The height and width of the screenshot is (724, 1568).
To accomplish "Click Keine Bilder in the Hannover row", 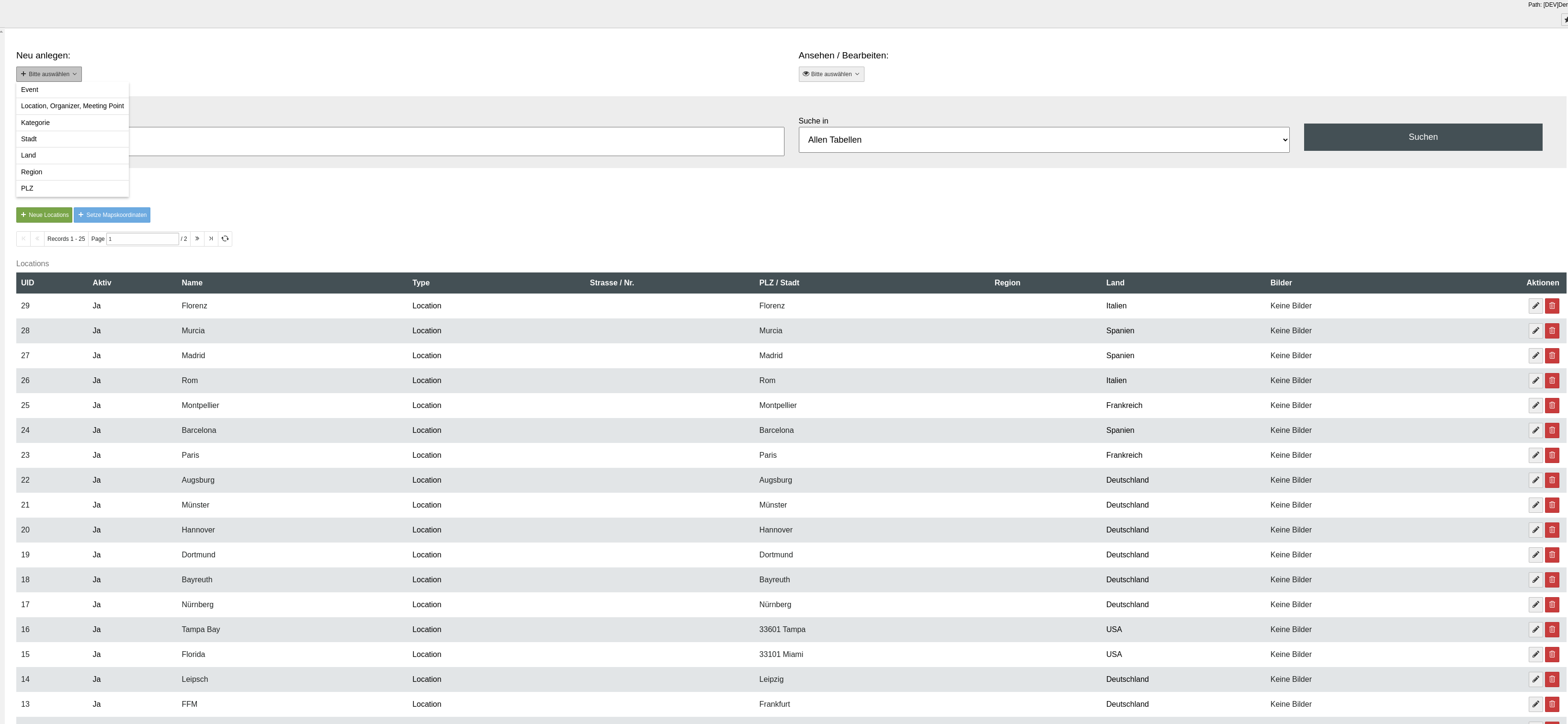I will pos(1290,530).
